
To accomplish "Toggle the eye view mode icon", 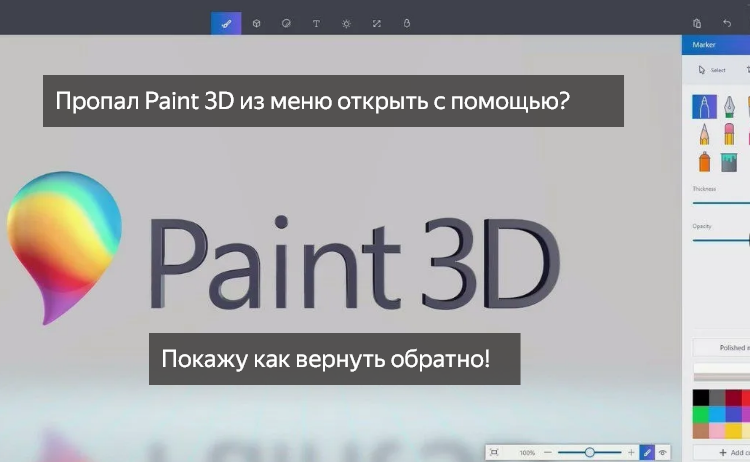I will tap(662, 452).
